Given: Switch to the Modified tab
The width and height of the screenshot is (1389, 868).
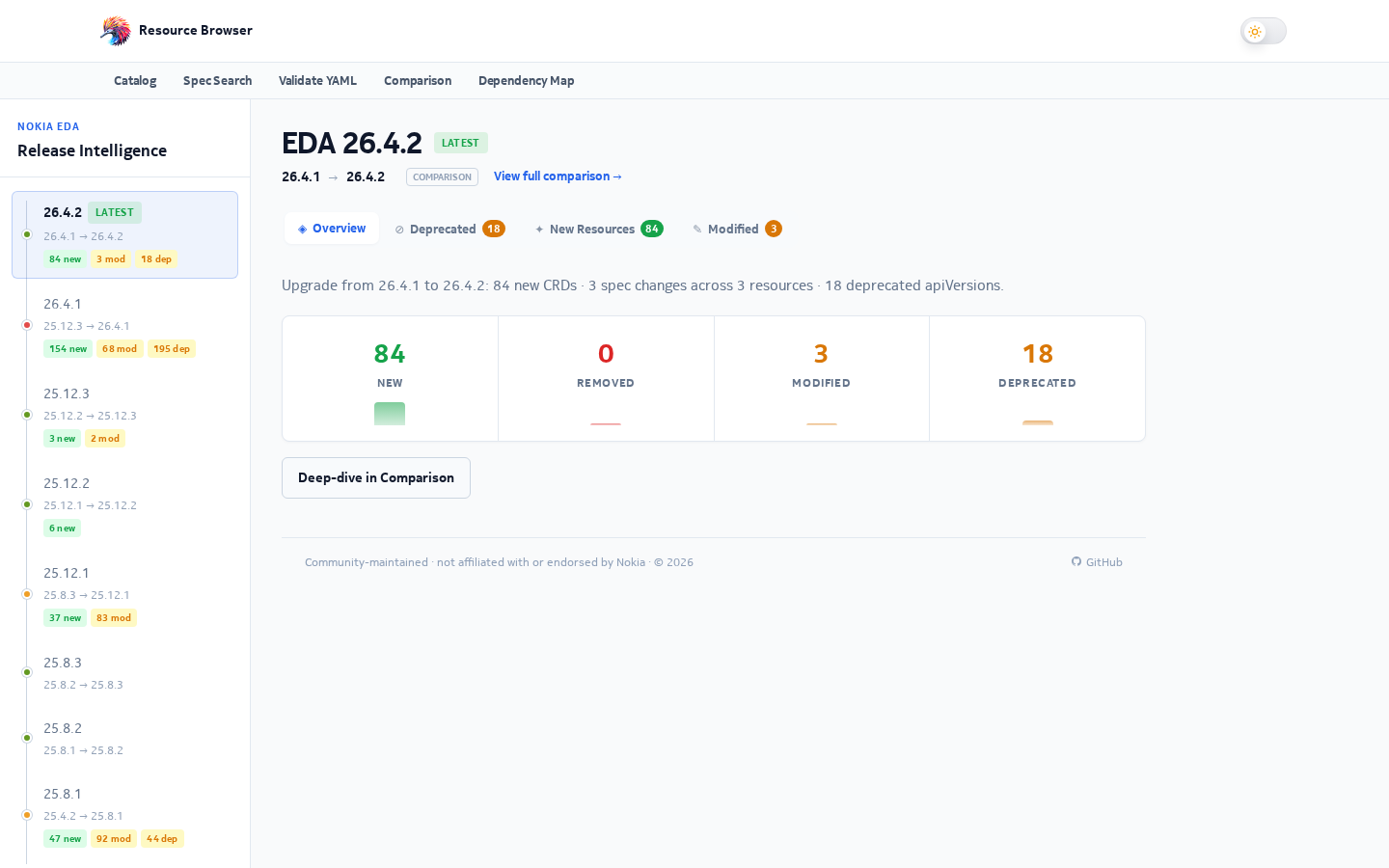Looking at the screenshot, I should pos(737,229).
